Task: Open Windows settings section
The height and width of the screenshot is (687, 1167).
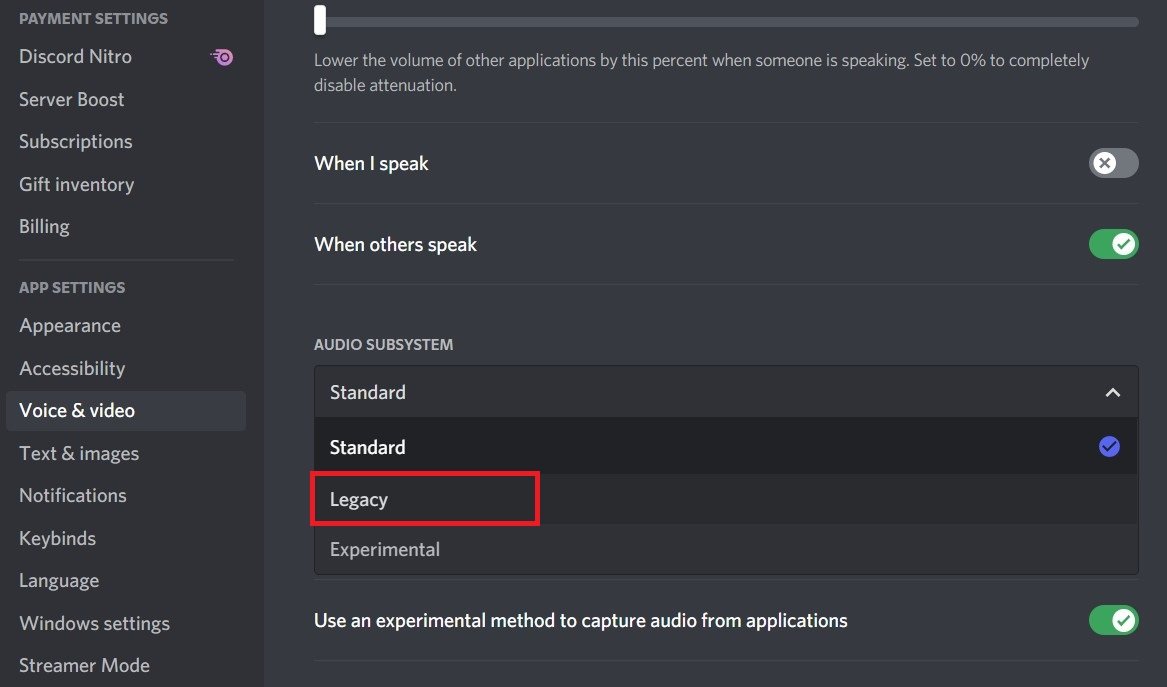Action: pyautogui.click(x=94, y=624)
